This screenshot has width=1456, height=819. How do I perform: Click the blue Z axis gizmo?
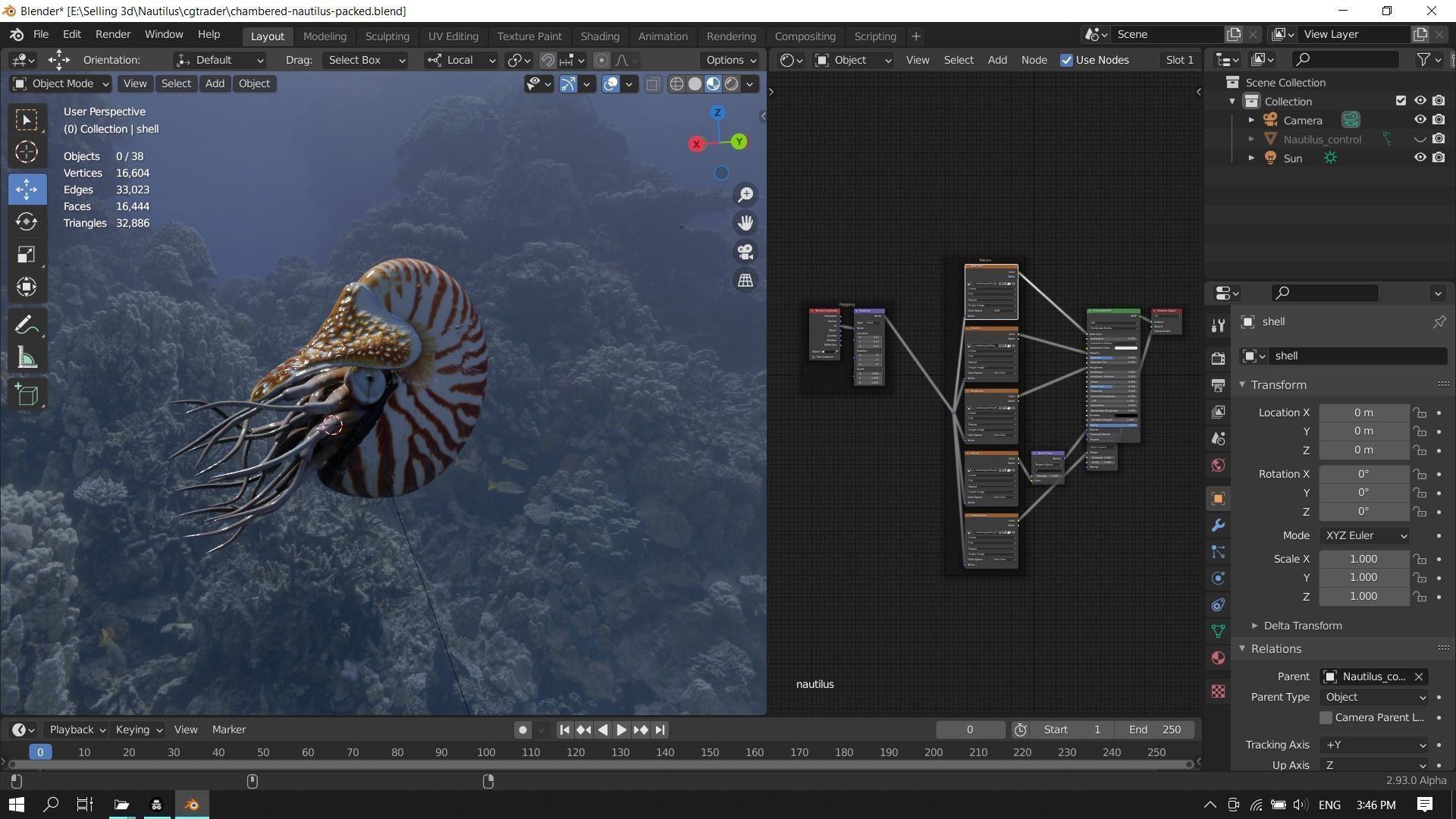(x=717, y=112)
